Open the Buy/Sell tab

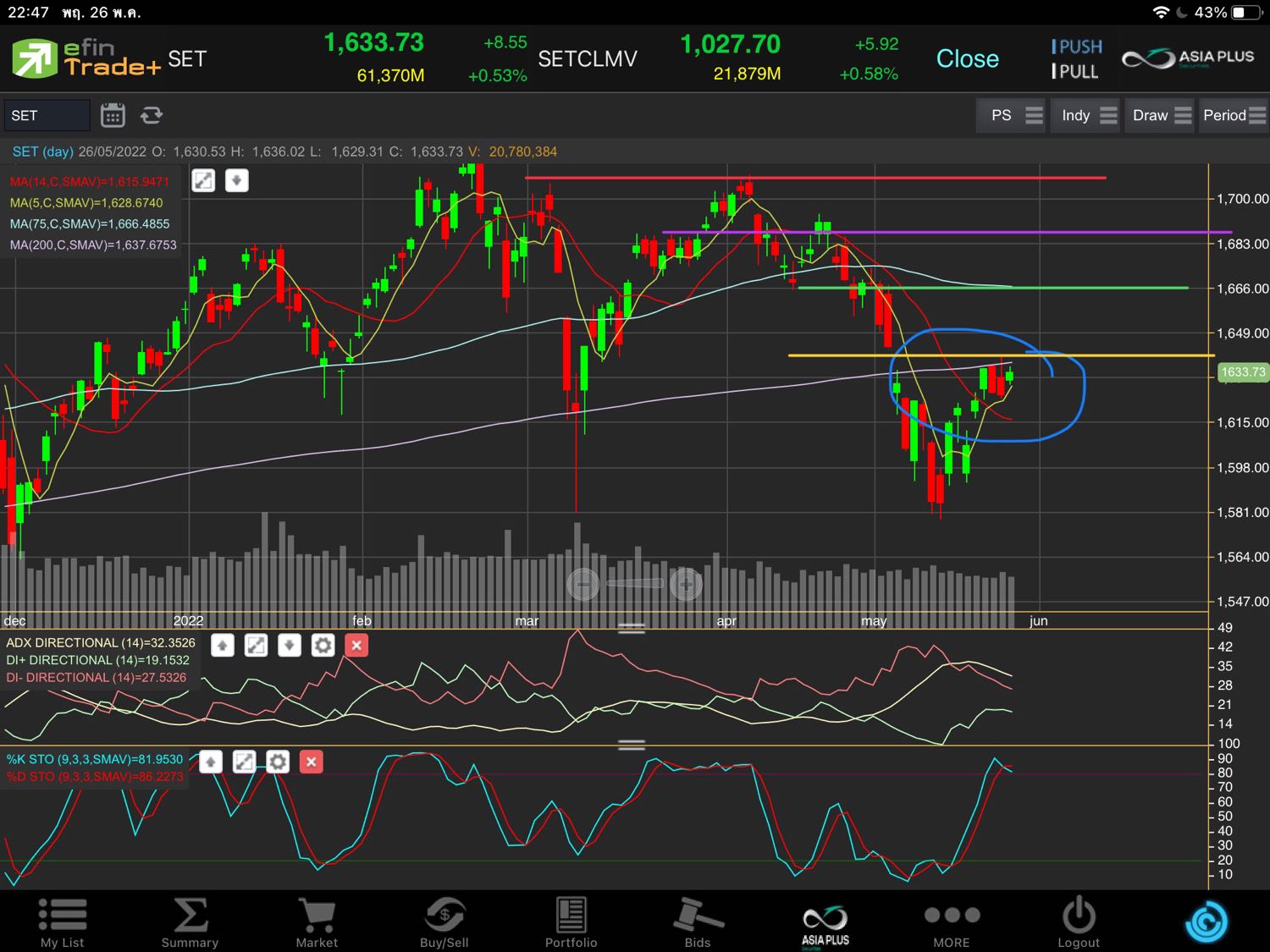tap(444, 922)
